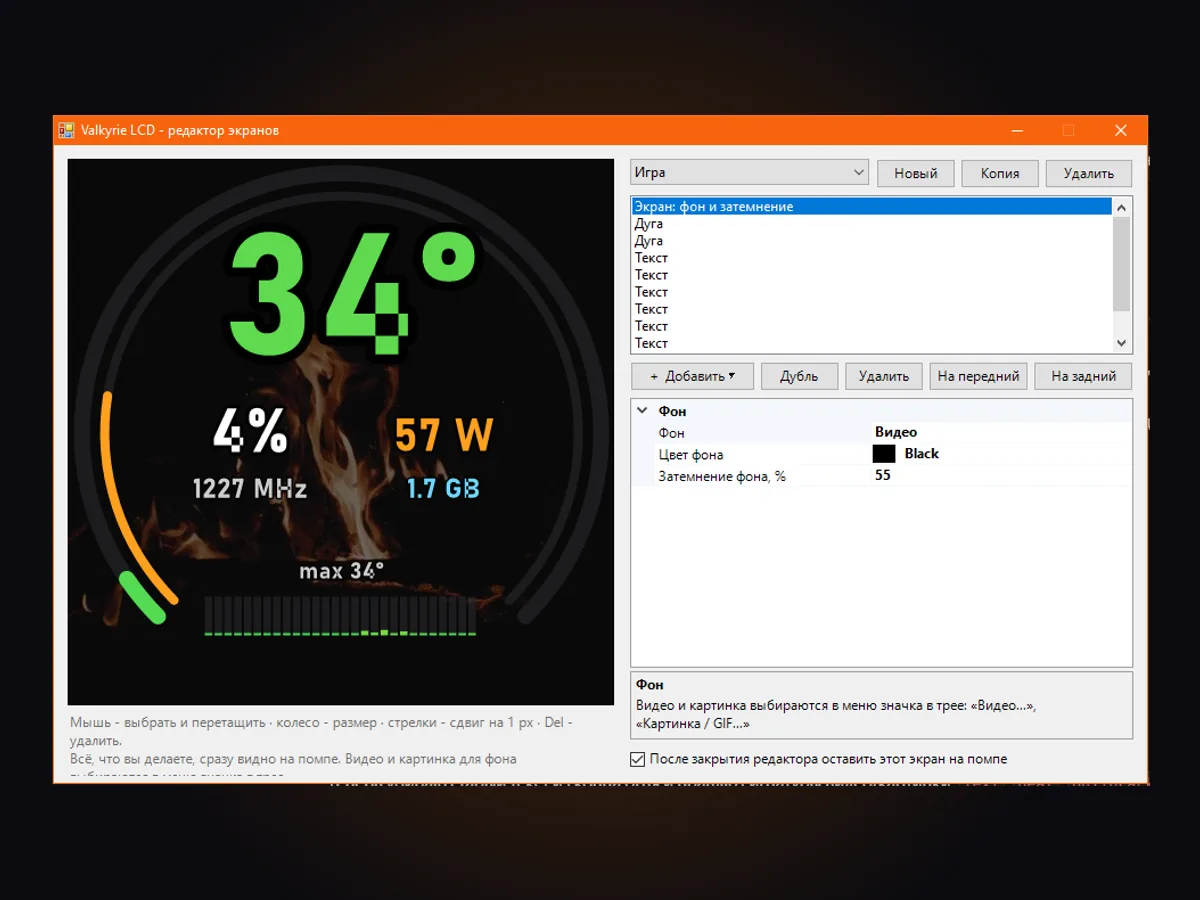This screenshot has height=900, width=1200.
Task: Click the down arrow of the elements list scrollbar
Action: click(x=1122, y=343)
